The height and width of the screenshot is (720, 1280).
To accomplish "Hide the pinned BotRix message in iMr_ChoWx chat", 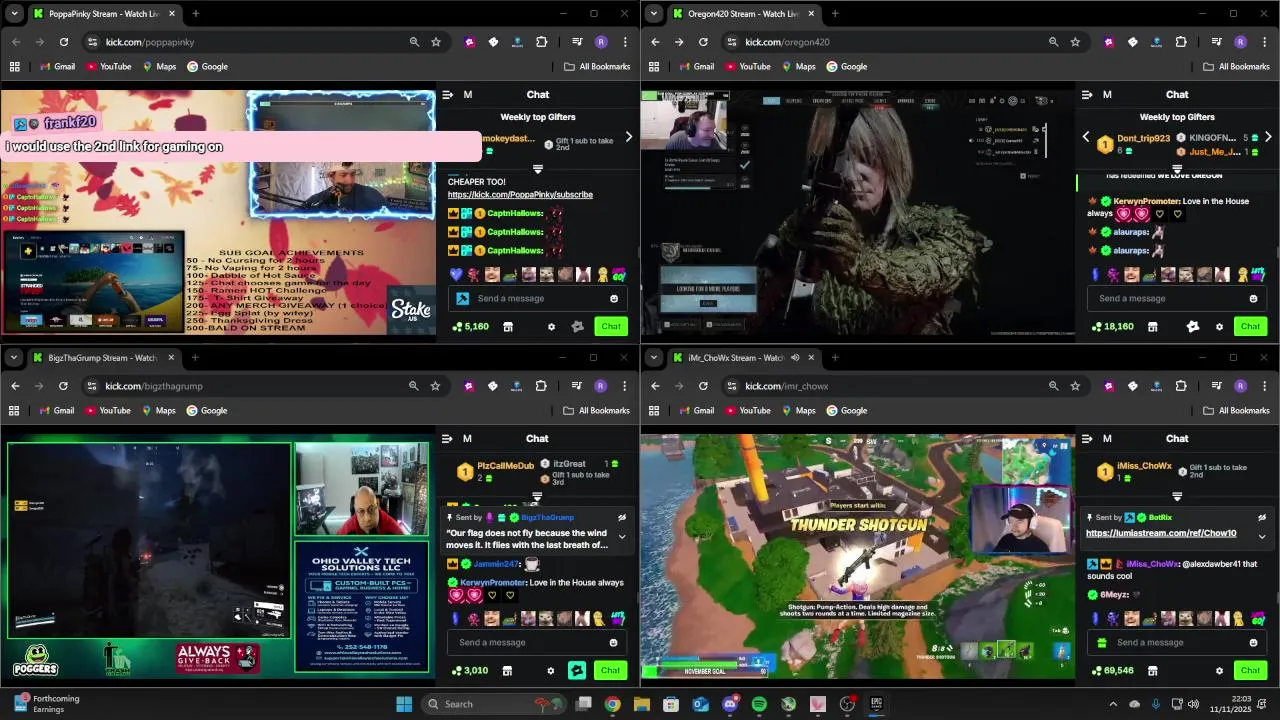I will [1261, 517].
